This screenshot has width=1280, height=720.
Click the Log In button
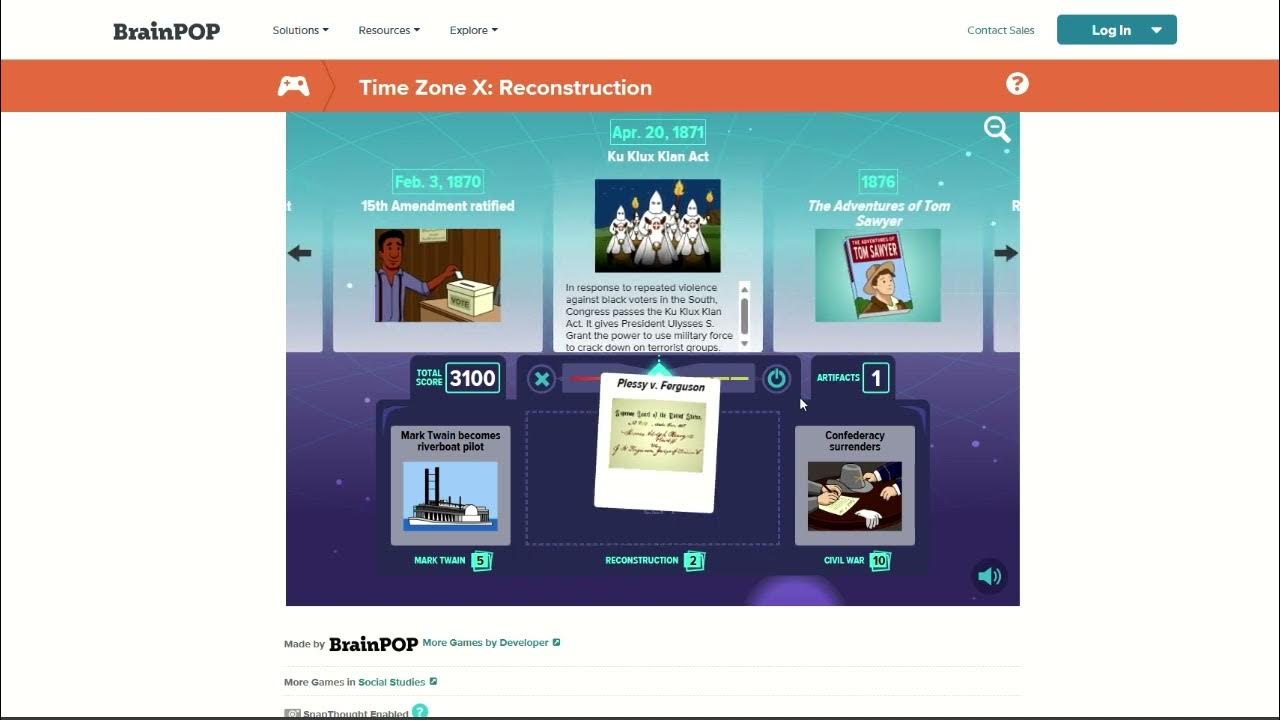(1117, 30)
